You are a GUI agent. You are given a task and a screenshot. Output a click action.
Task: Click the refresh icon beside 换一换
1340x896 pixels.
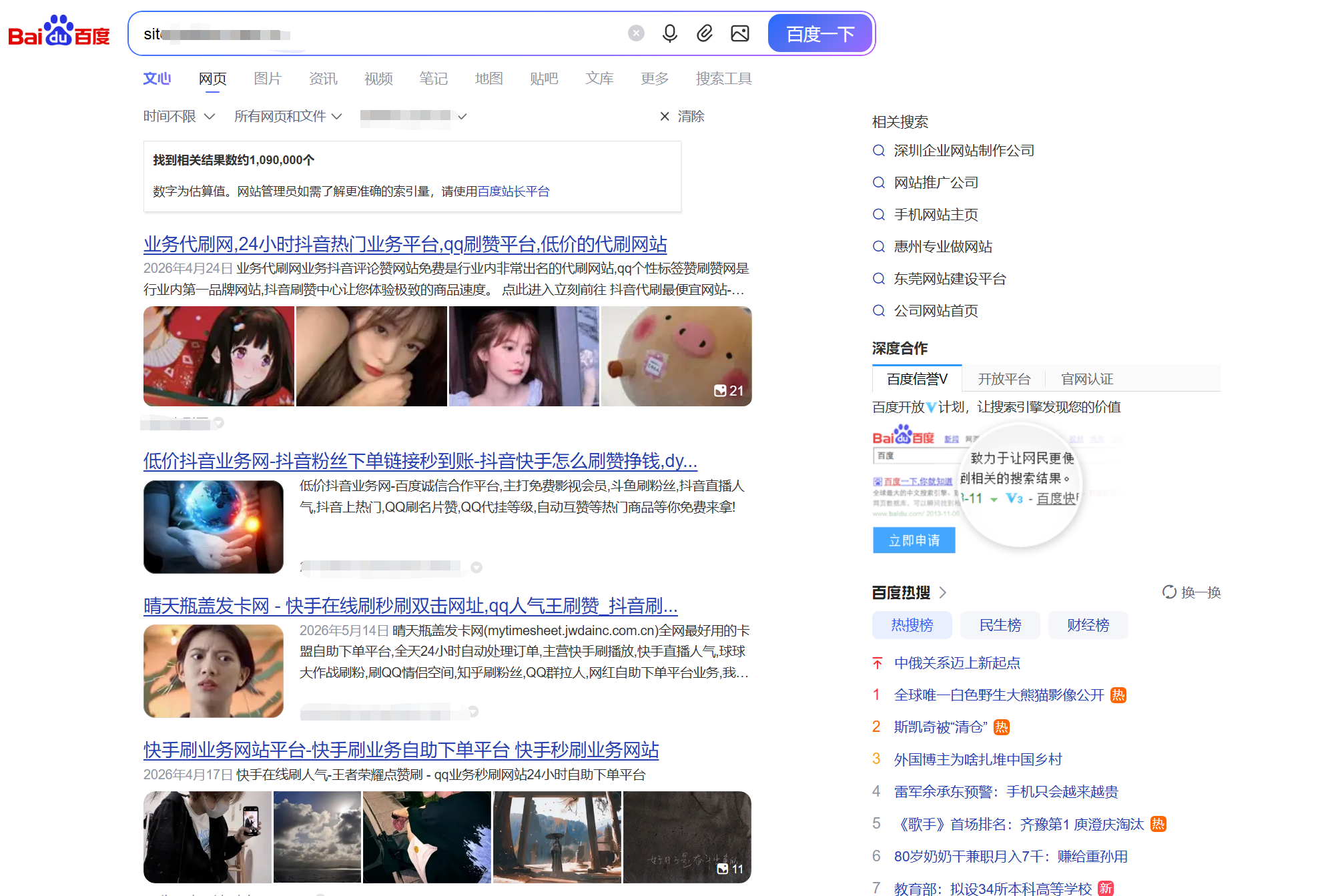pos(1169,592)
